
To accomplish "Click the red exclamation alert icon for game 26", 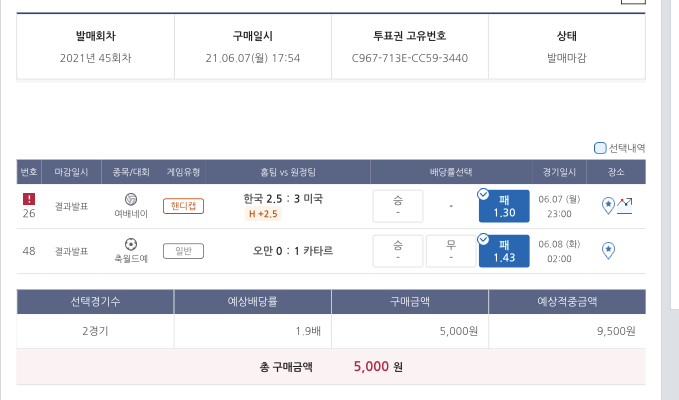I will pyautogui.click(x=29, y=198).
